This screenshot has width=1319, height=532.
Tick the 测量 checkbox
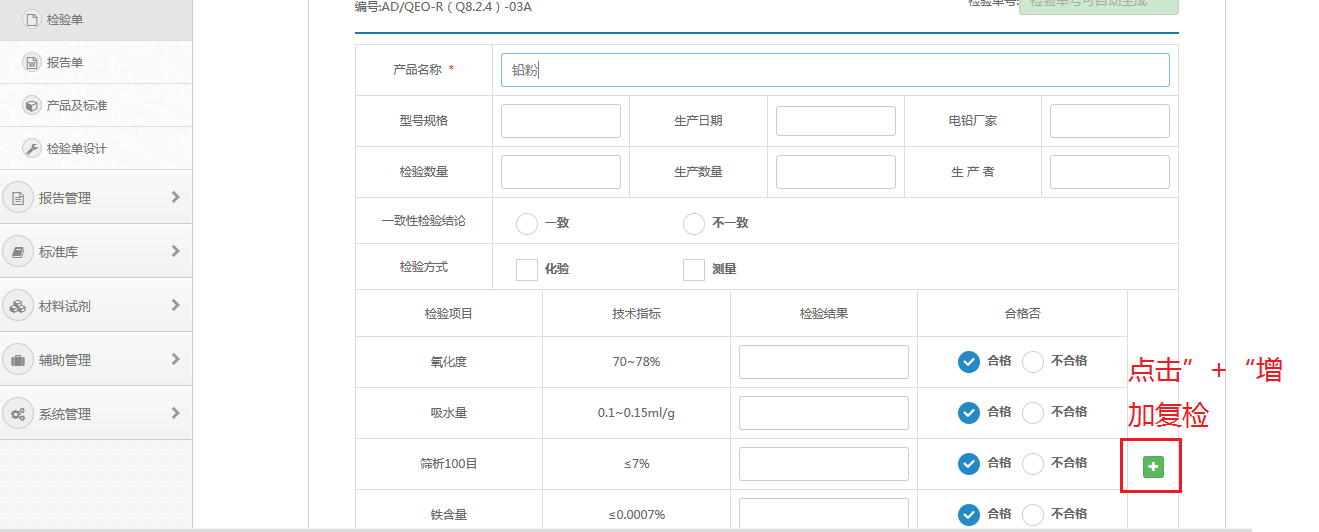[x=694, y=270]
